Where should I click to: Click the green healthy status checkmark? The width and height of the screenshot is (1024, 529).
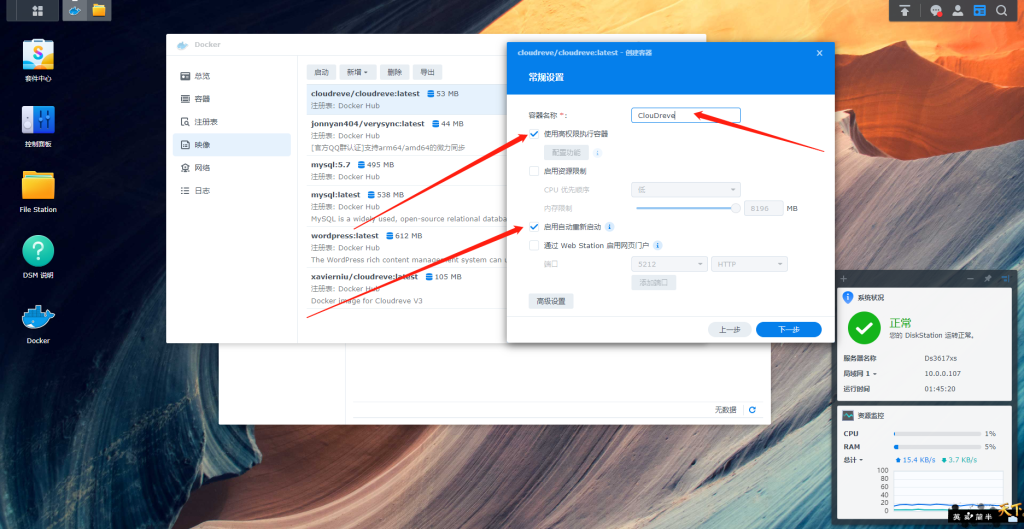click(x=864, y=328)
